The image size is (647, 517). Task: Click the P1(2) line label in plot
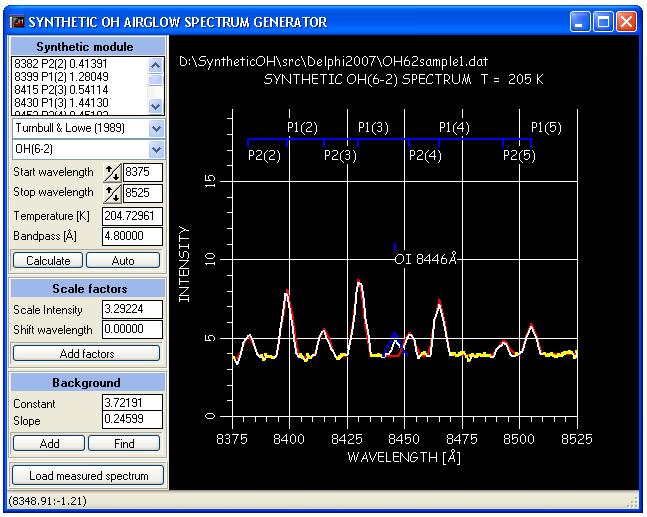302,127
